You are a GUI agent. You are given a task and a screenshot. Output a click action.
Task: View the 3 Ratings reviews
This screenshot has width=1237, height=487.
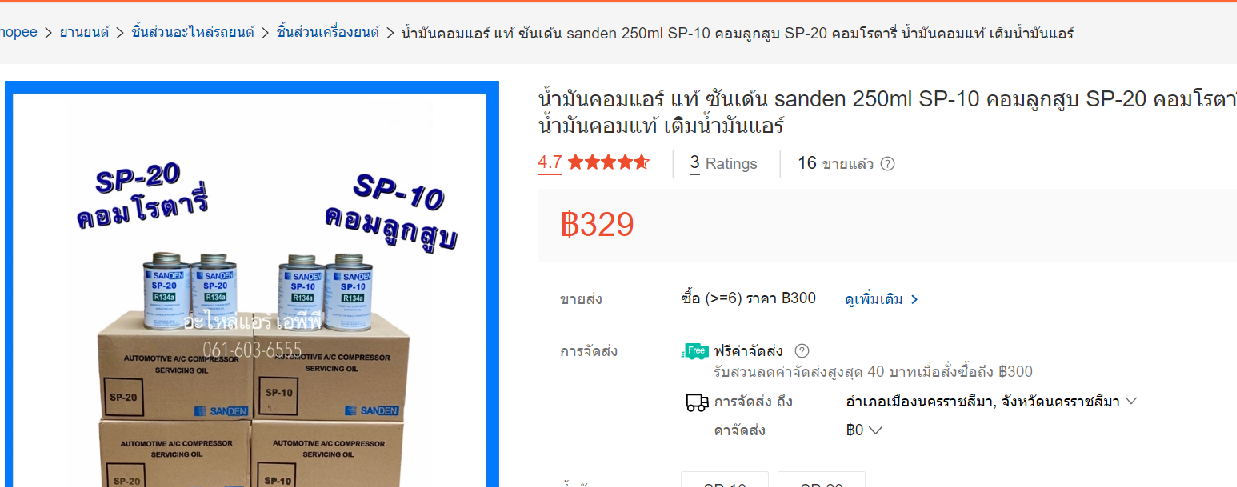724,163
